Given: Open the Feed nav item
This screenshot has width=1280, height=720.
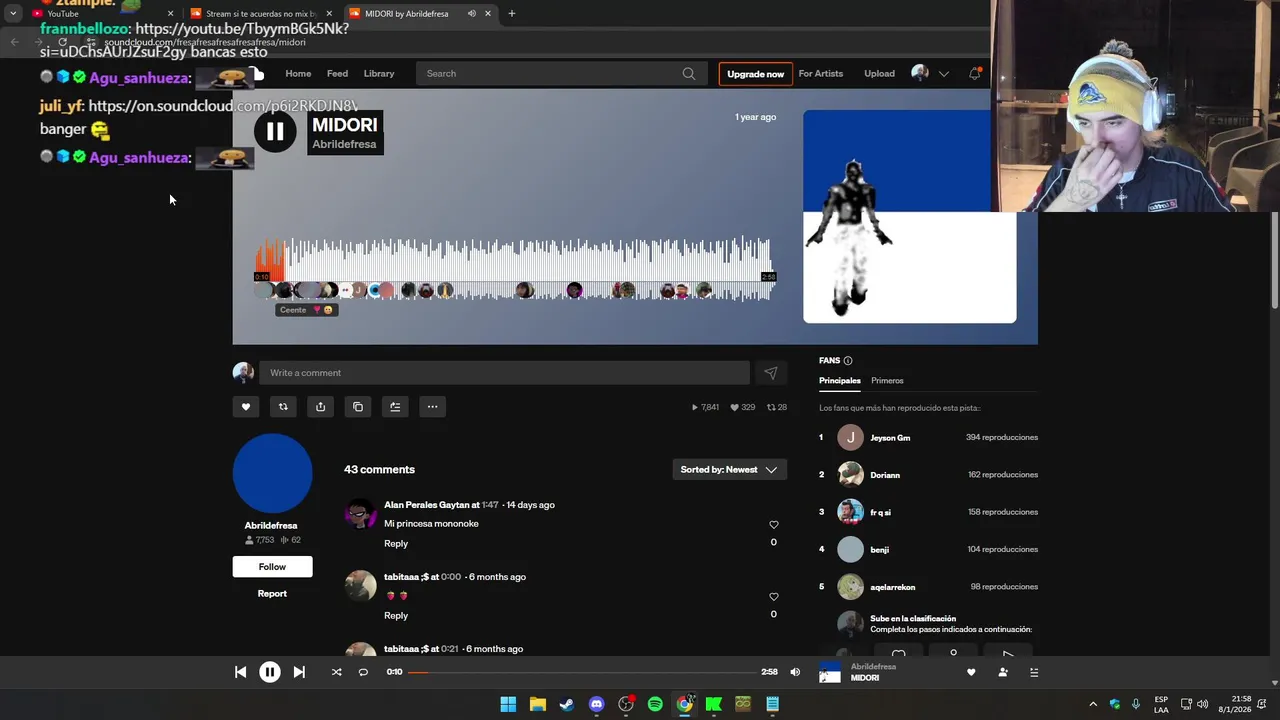Looking at the screenshot, I should 337,73.
